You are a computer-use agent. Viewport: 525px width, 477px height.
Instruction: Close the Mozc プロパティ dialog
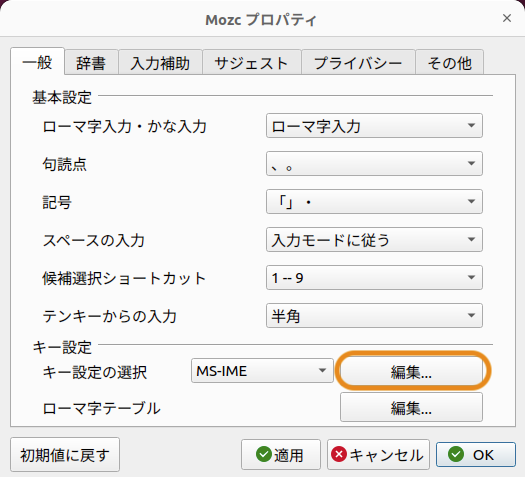(x=507, y=18)
